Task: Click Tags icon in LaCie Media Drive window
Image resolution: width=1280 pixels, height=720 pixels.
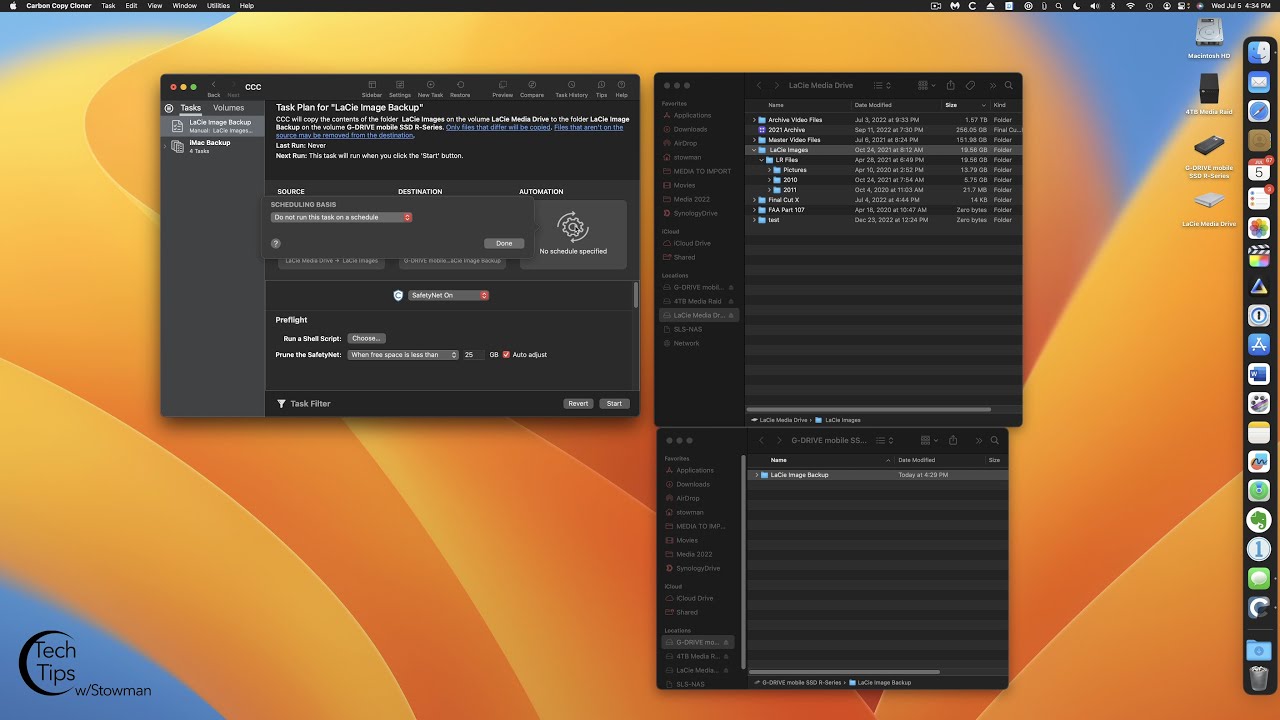Action: (970, 86)
